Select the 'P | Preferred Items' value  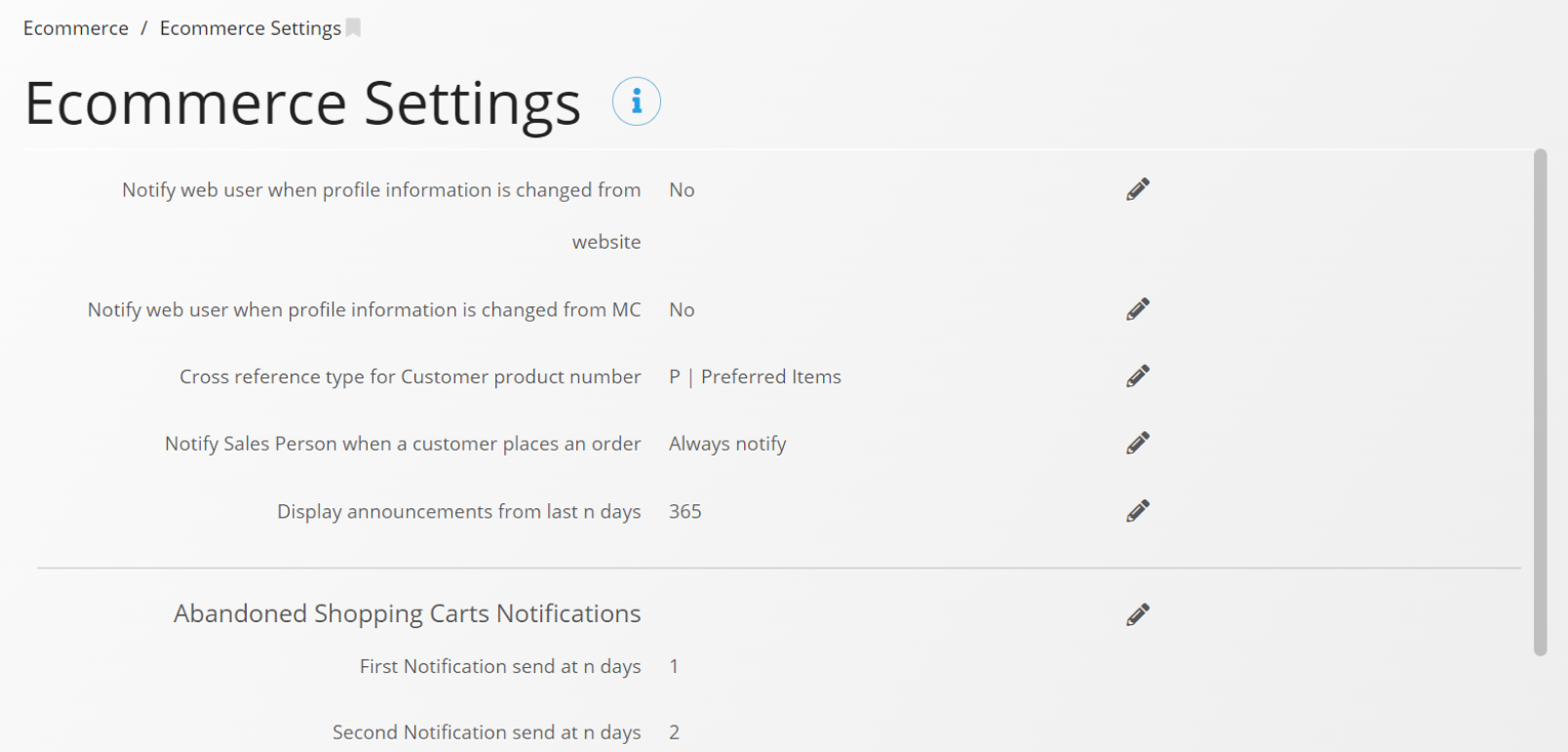coord(755,376)
